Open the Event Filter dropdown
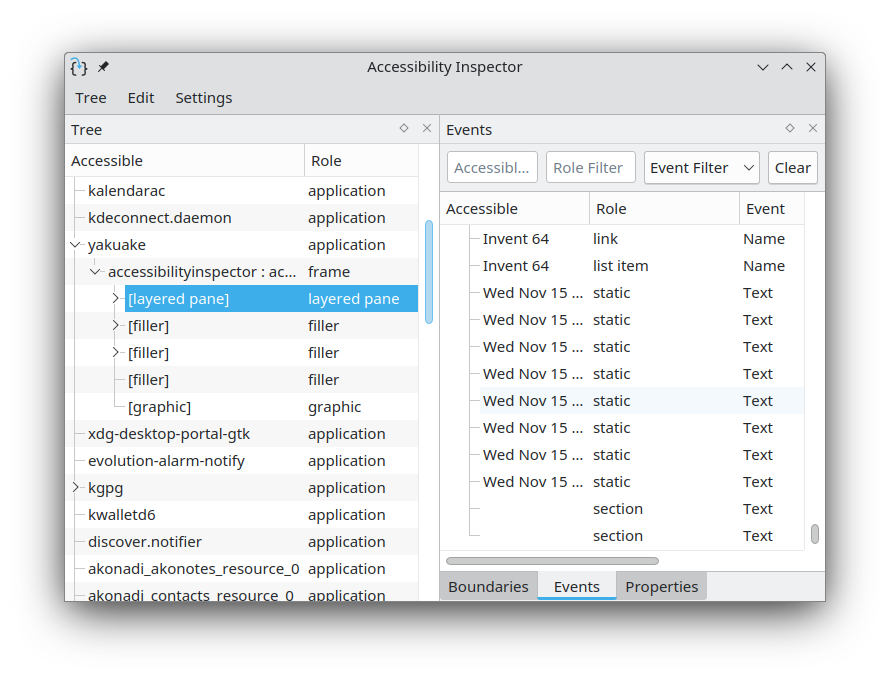The height and width of the screenshot is (678, 890). (701, 167)
